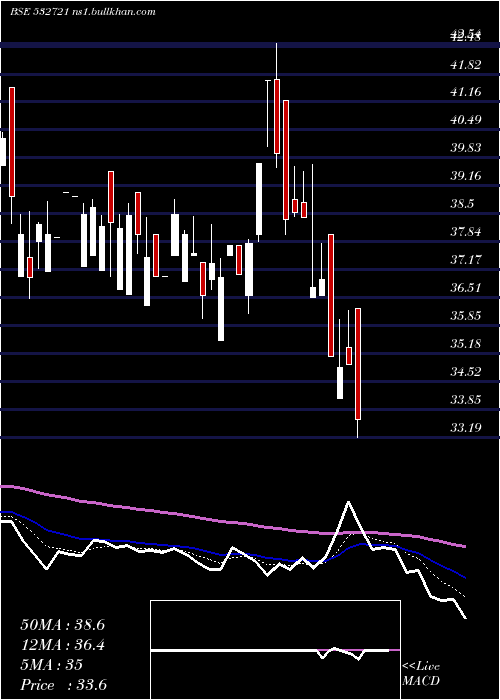Click the 40.49 price axis label

466,120
